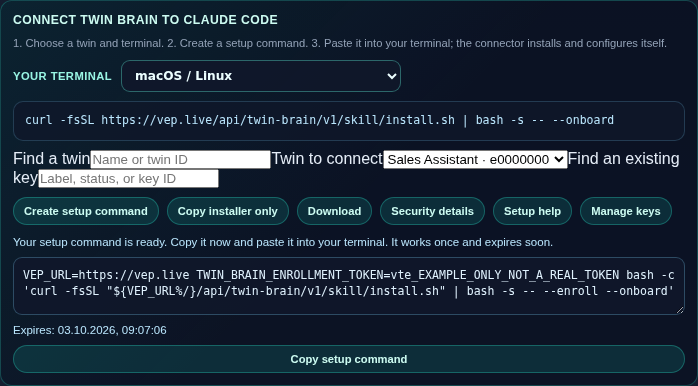Click the Your setup command is ready message
Image resolution: width=698 pixels, height=386 pixels.
[x=283, y=242]
